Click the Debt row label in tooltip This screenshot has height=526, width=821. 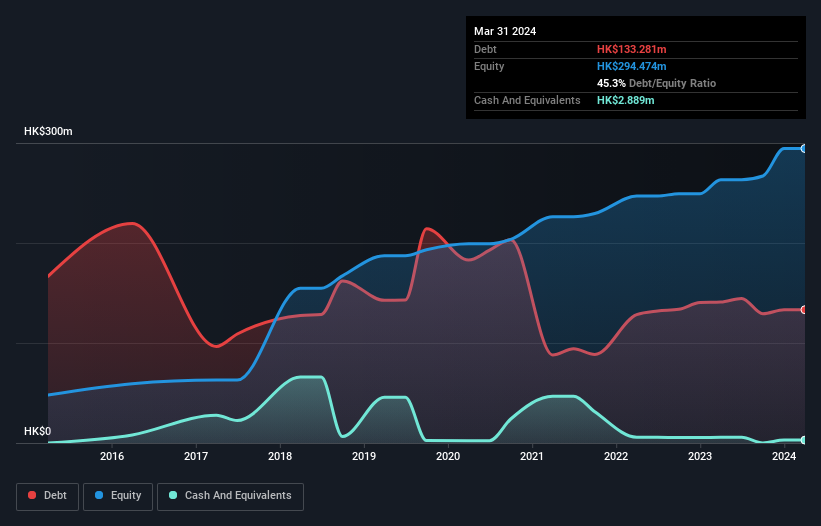tap(485, 49)
